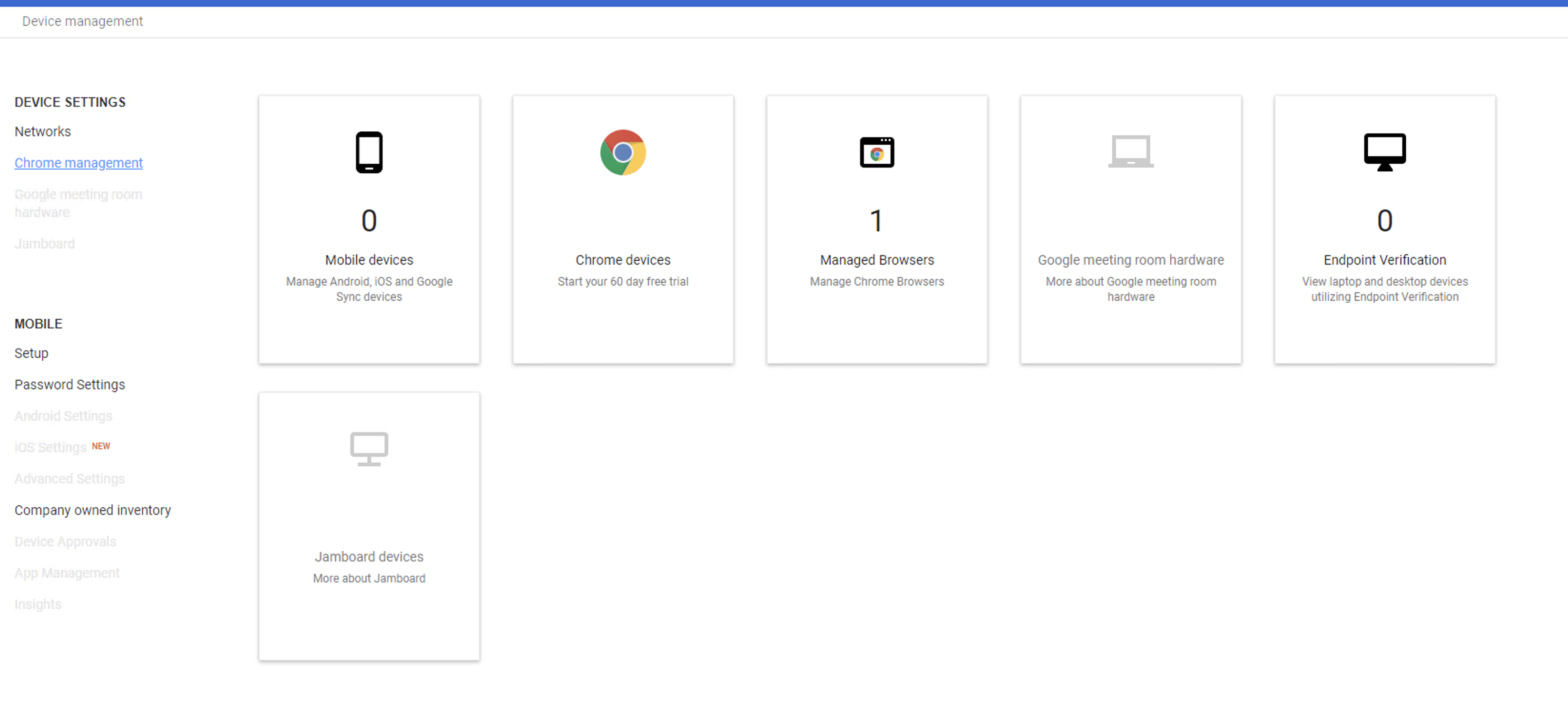The image size is (1568, 711).
Task: Select Advanced Settings in sidebar
Action: (x=69, y=478)
